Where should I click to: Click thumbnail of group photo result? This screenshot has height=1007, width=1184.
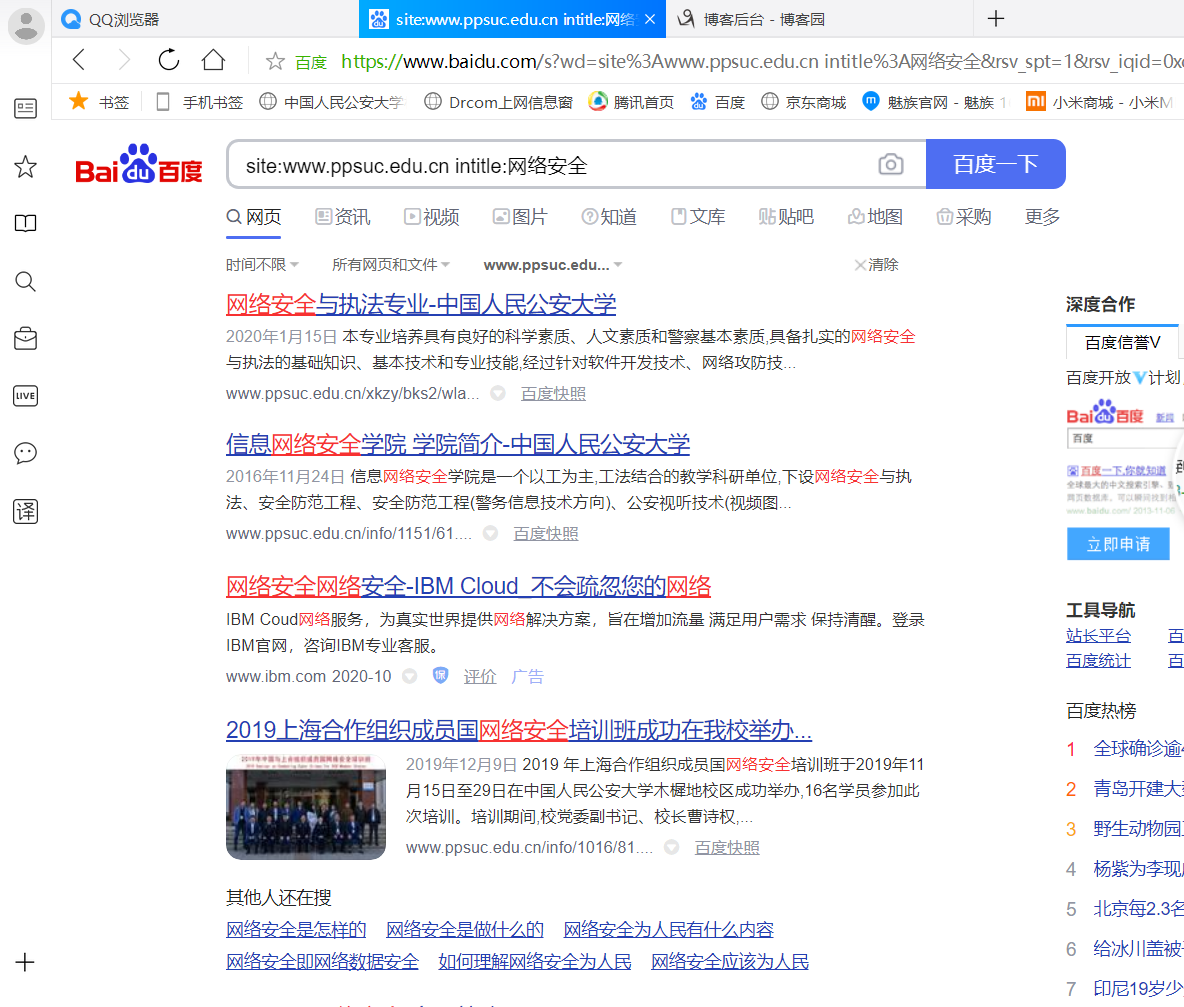306,806
